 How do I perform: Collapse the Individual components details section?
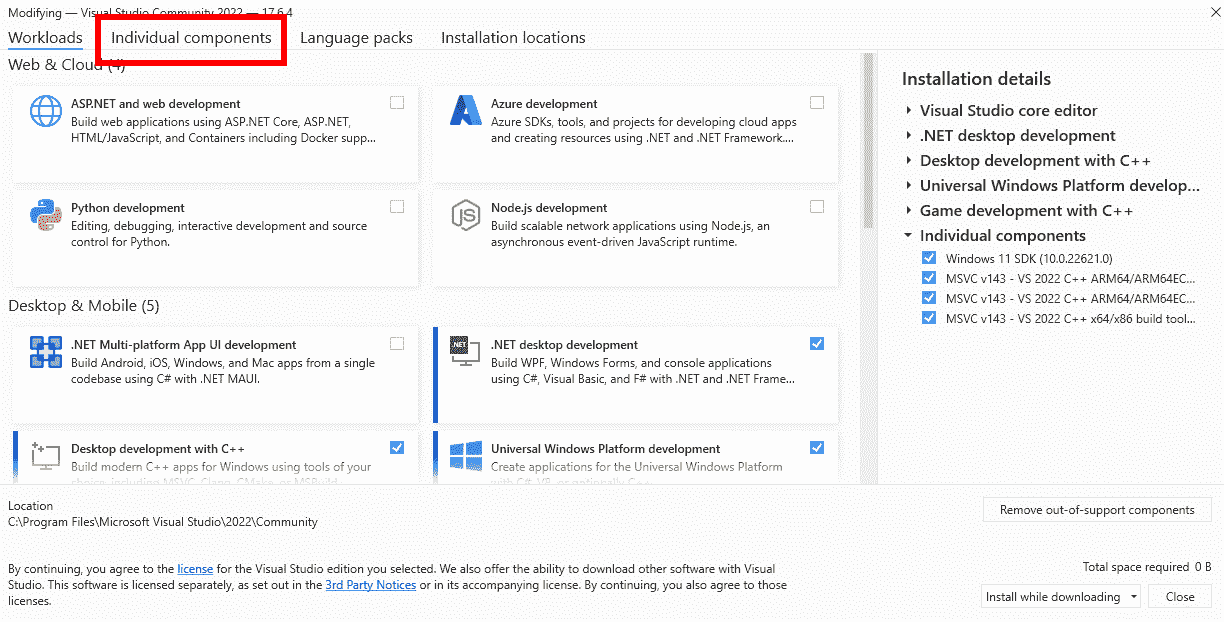909,236
